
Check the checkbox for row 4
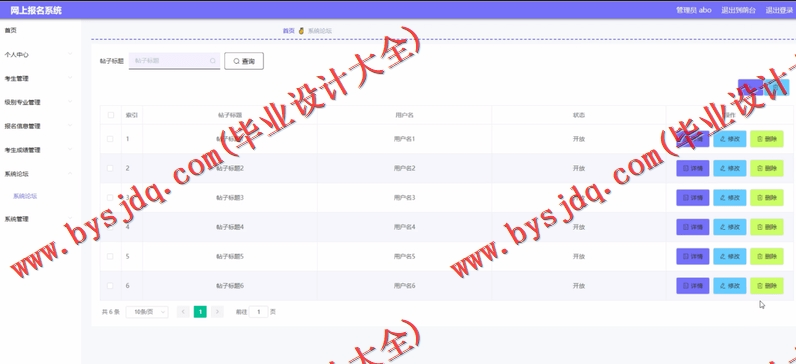[110, 227]
